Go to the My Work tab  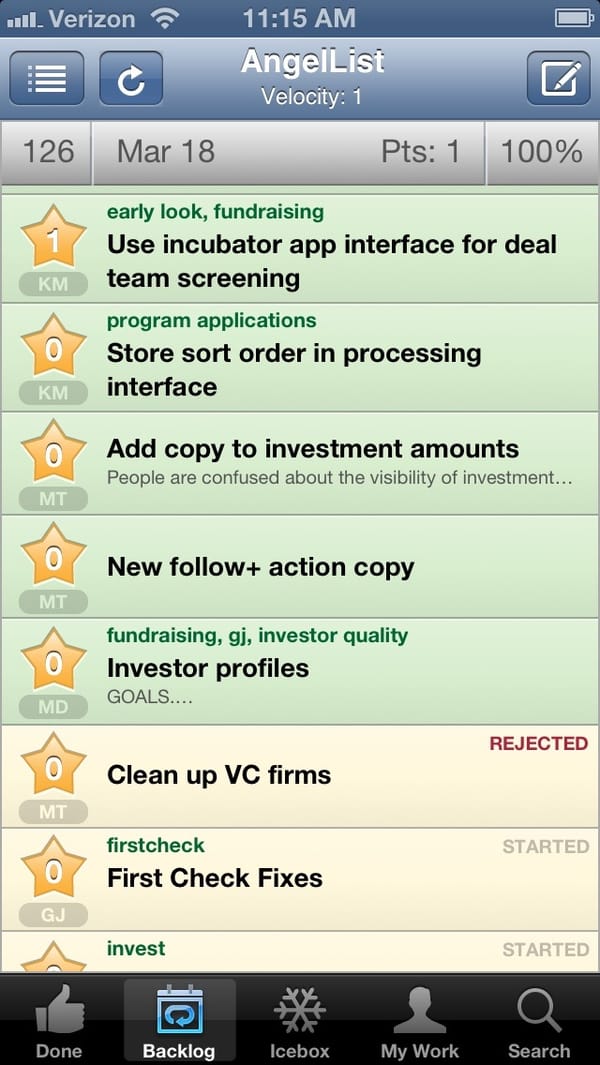point(419,1021)
